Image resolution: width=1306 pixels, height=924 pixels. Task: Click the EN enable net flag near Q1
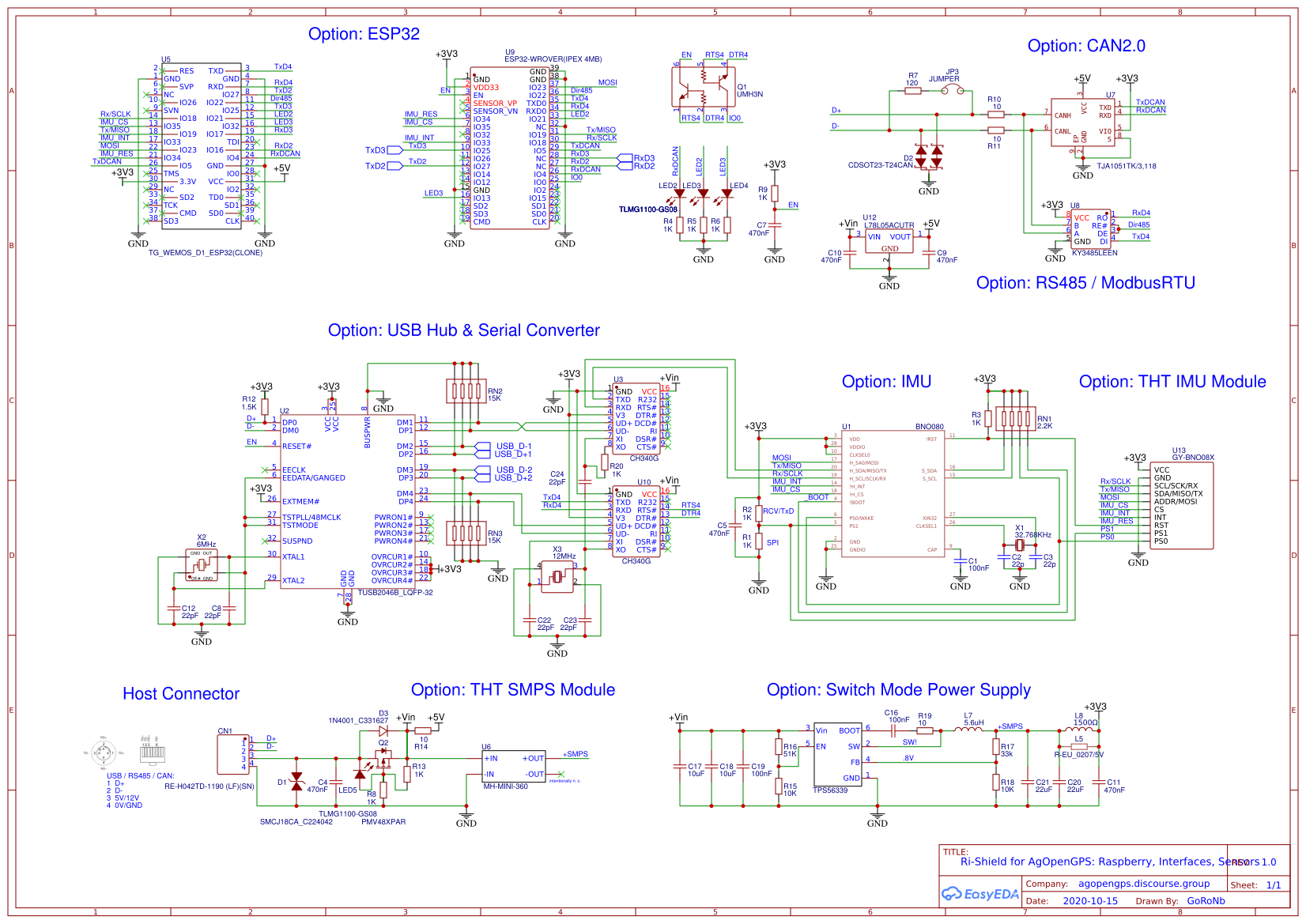(x=686, y=55)
